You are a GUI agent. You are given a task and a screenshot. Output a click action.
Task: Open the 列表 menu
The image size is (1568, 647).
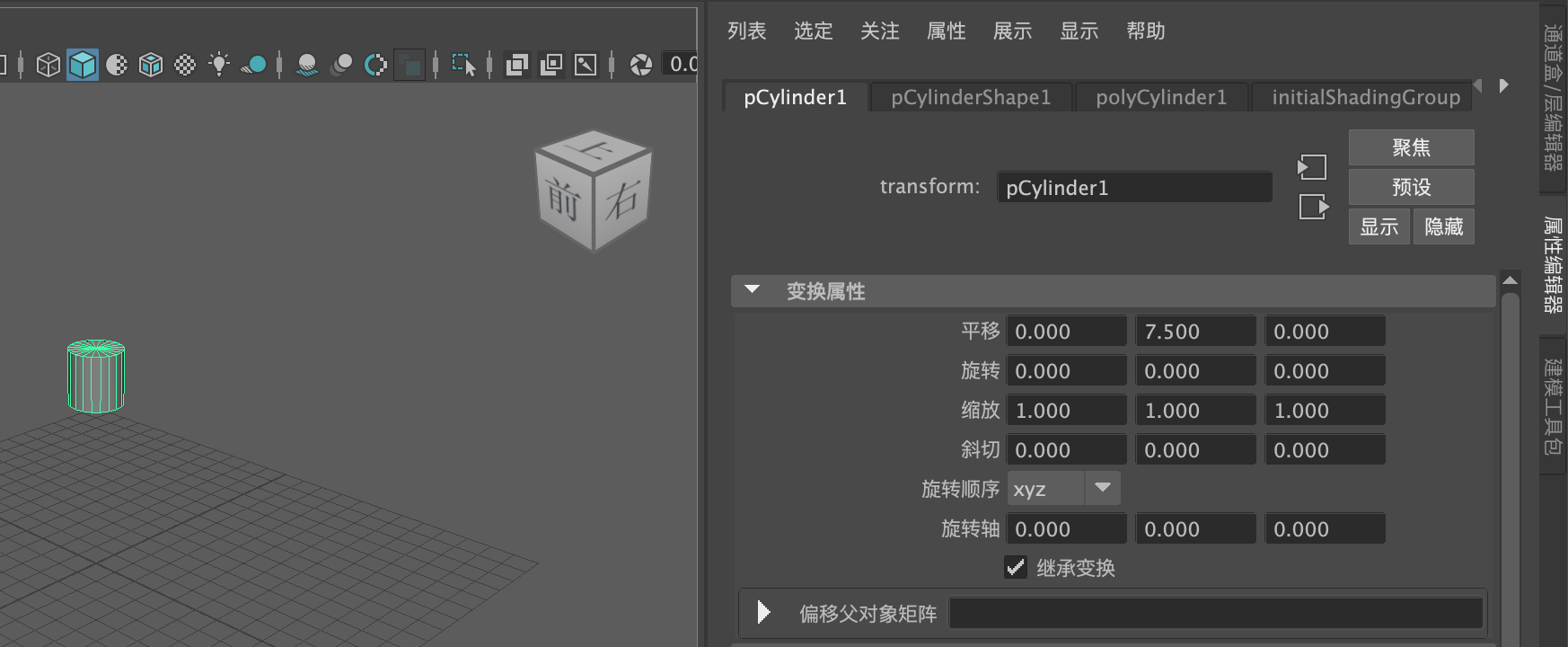click(x=746, y=31)
